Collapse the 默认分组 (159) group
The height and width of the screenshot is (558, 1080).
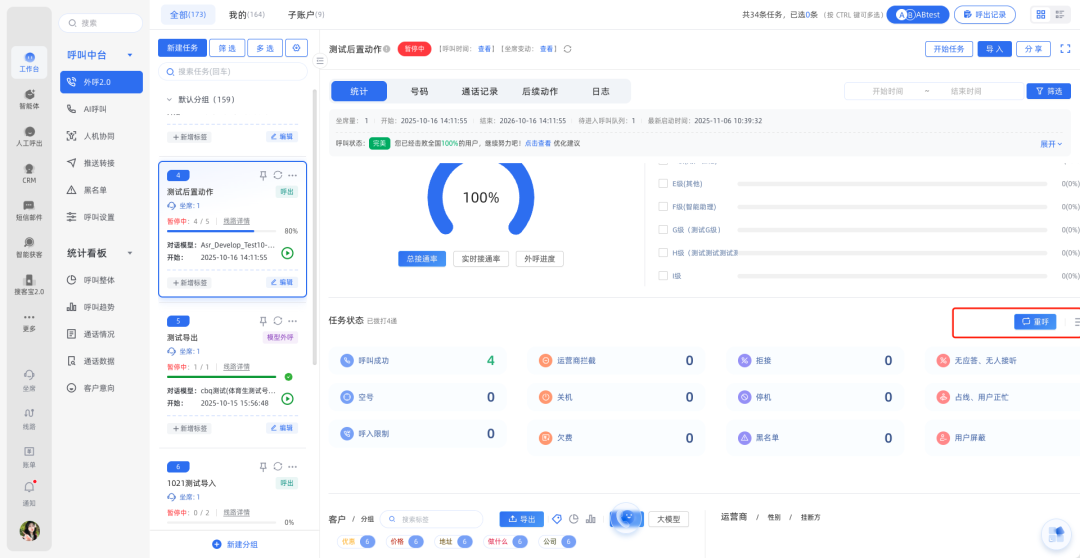[169, 100]
